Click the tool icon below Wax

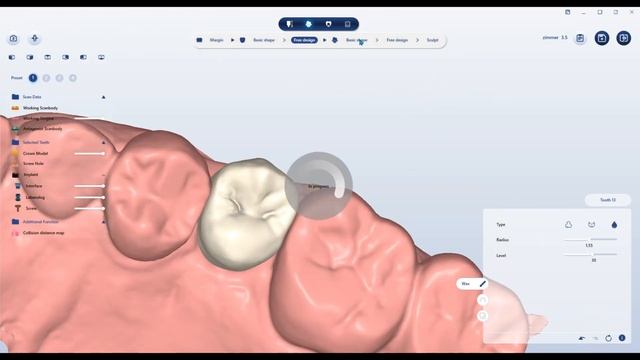tap(482, 300)
